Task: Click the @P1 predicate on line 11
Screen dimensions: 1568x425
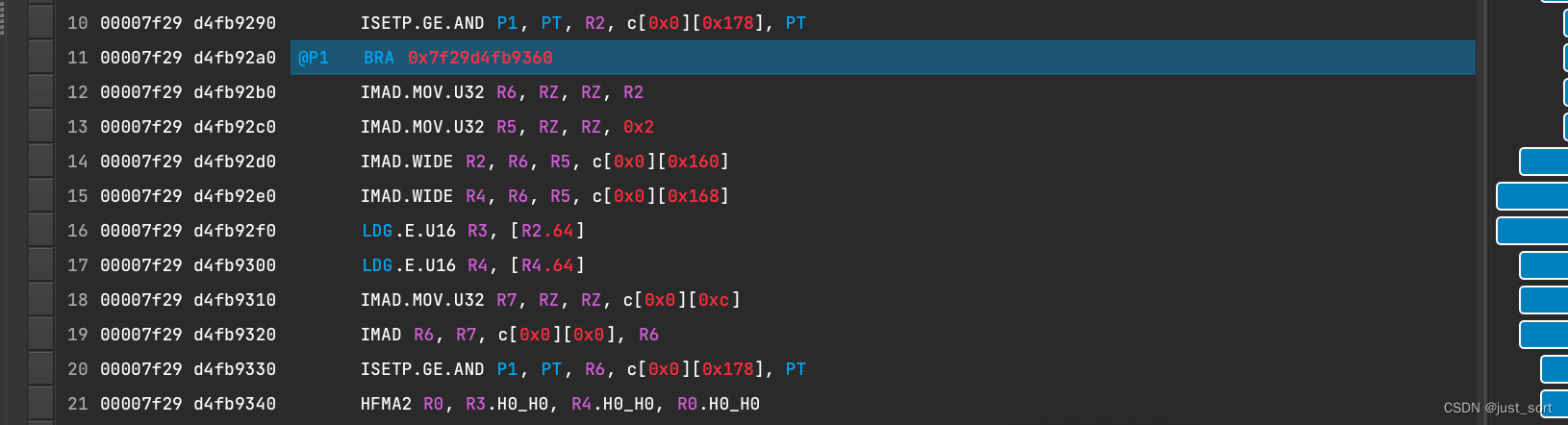Action: pos(314,58)
